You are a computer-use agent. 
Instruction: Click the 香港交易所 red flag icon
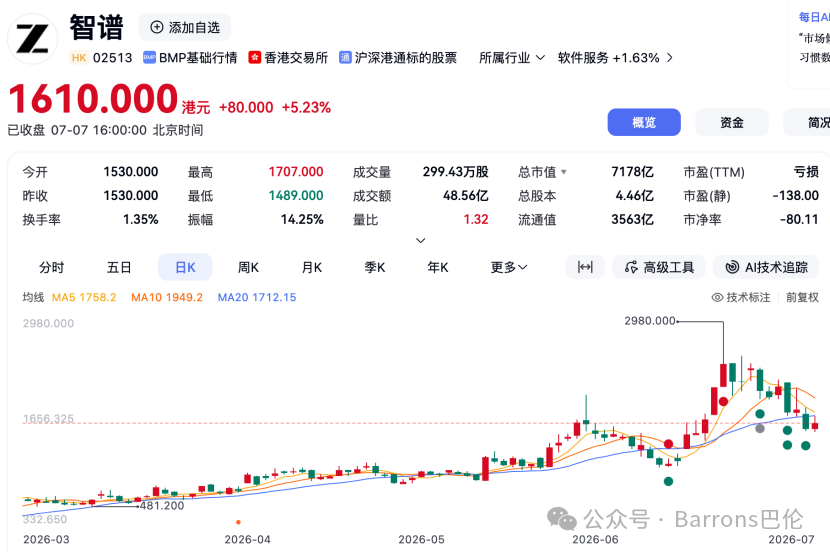click(255, 58)
